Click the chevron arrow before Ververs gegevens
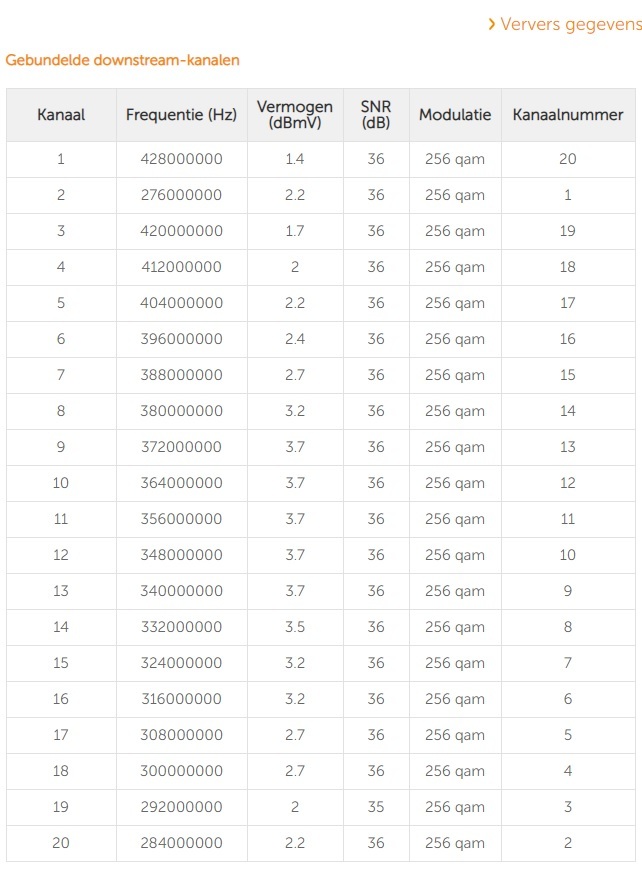 coord(491,24)
